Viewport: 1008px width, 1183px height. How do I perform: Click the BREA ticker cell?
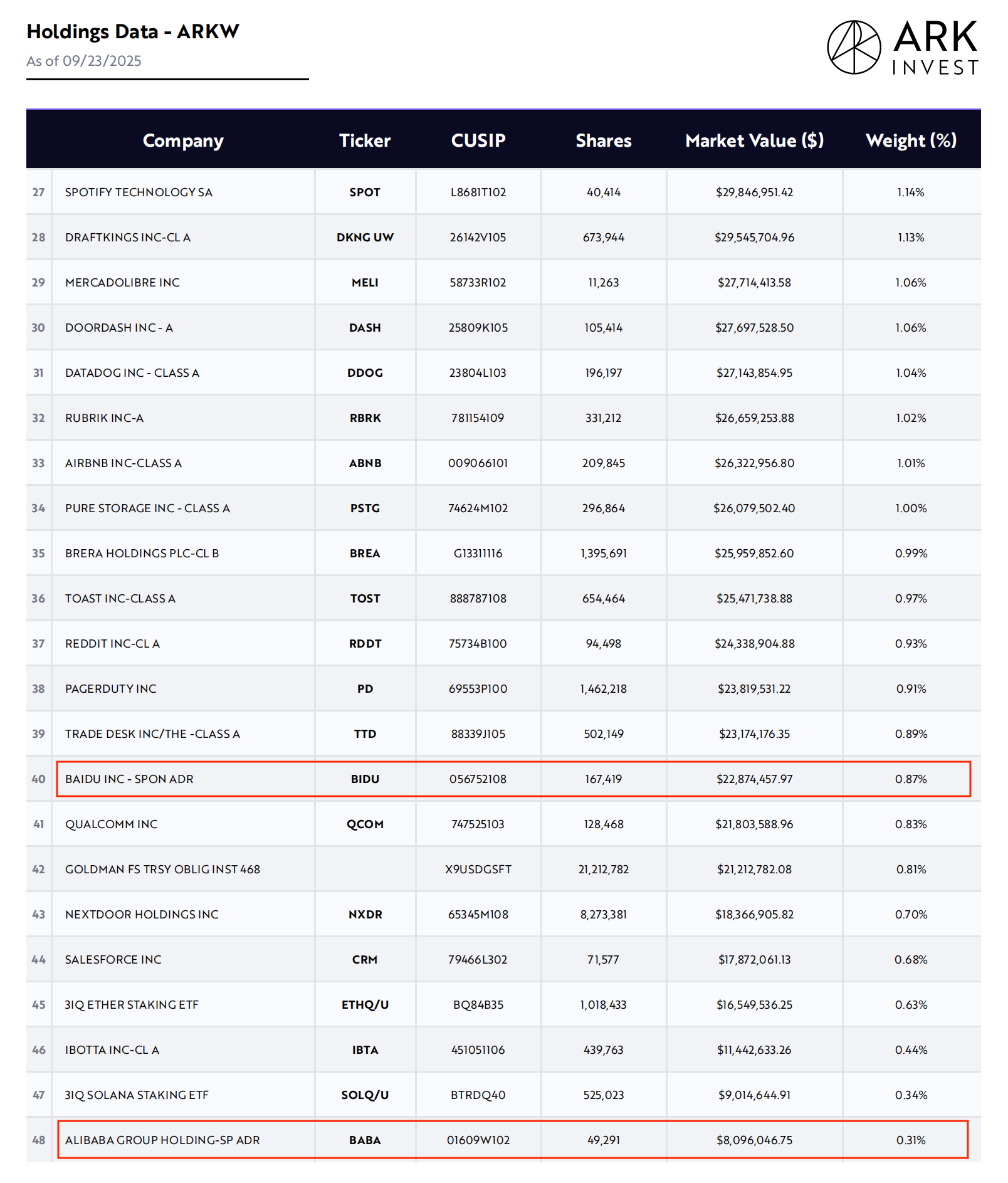point(365,554)
